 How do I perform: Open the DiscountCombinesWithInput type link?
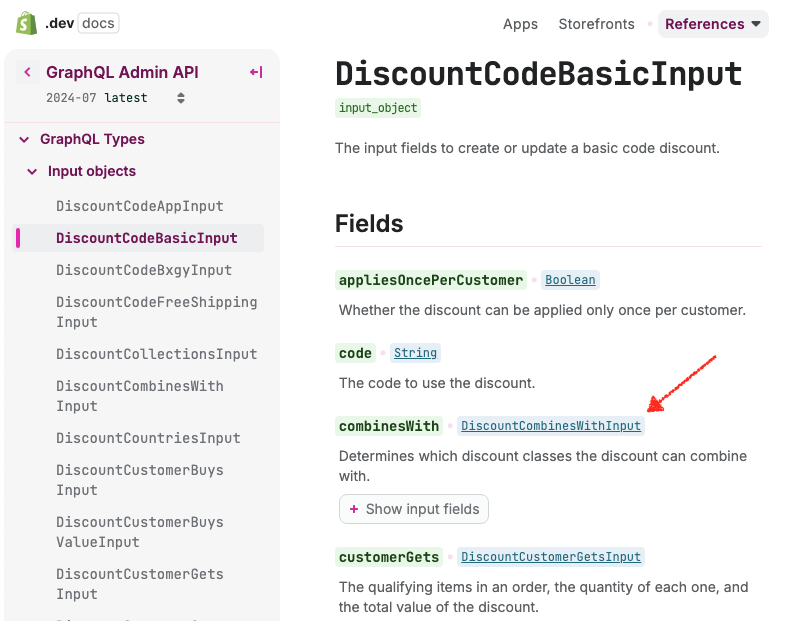pos(550,426)
